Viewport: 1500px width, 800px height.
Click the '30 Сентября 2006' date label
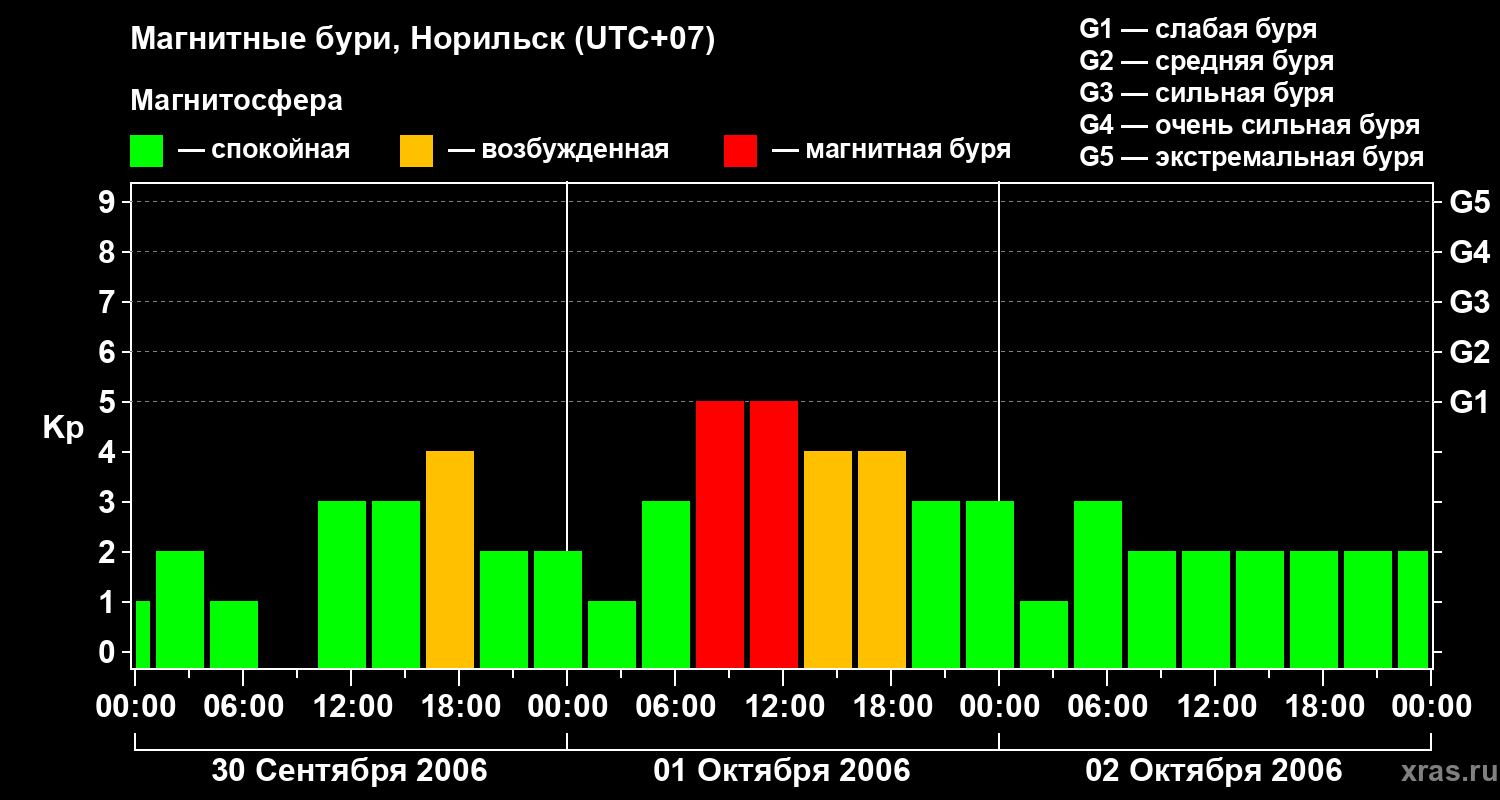coord(349,771)
